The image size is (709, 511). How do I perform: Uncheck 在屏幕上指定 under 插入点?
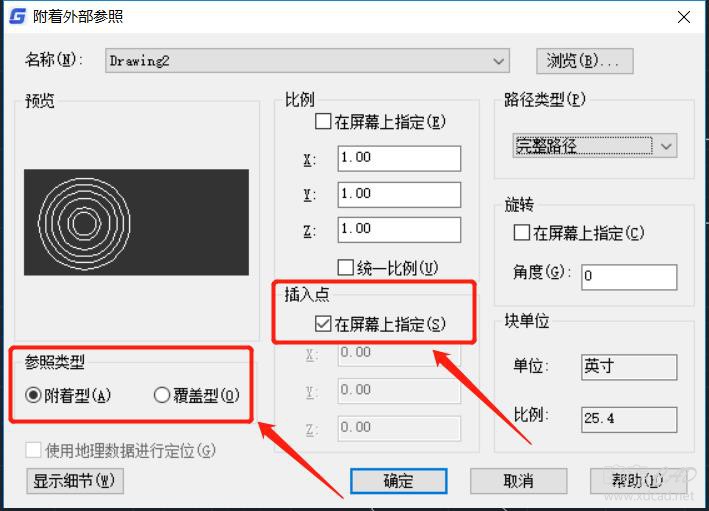(x=323, y=324)
